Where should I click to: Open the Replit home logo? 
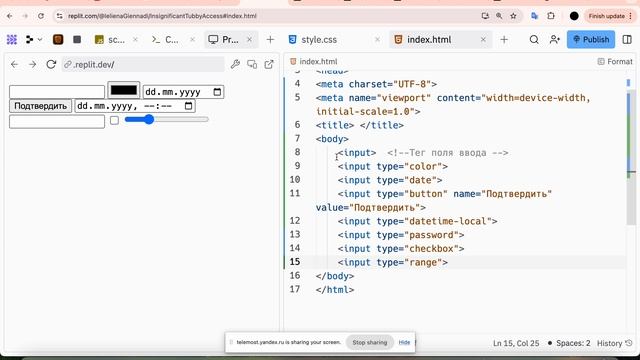12,40
